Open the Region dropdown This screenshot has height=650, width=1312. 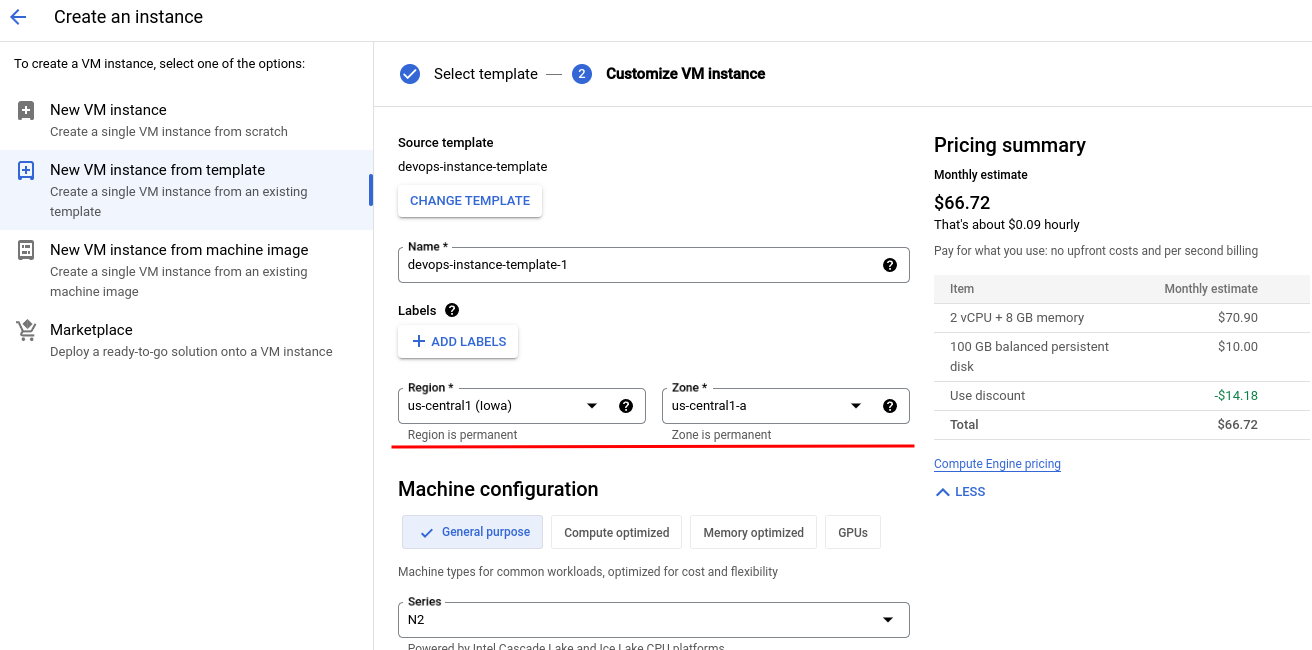click(522, 406)
